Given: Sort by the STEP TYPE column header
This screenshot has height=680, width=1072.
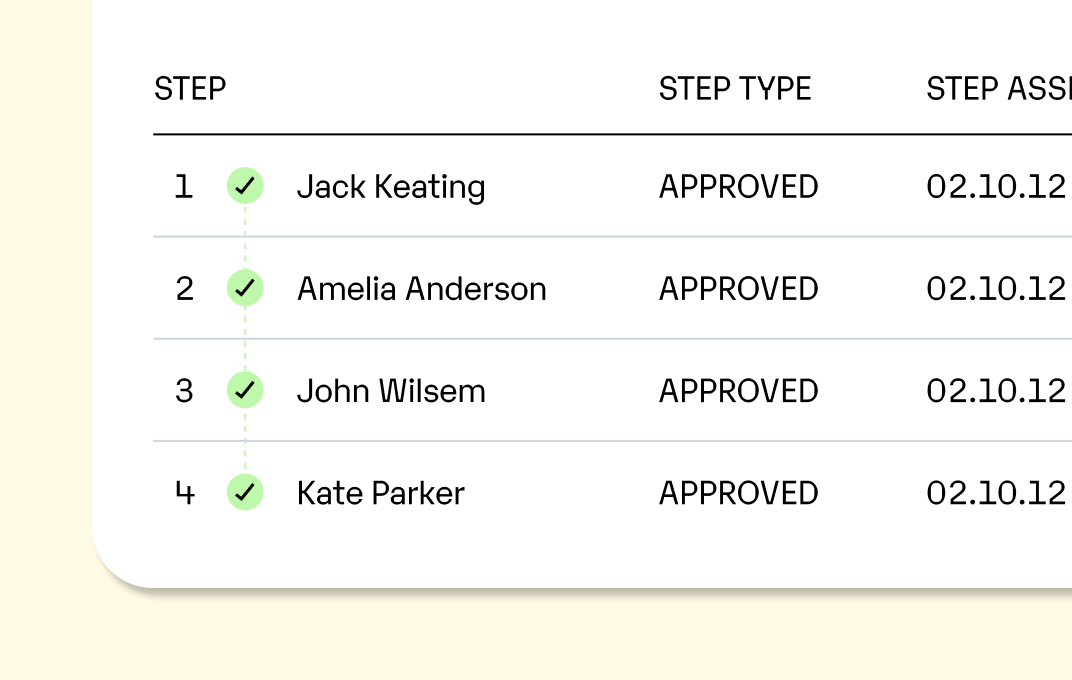Looking at the screenshot, I should click(x=735, y=89).
